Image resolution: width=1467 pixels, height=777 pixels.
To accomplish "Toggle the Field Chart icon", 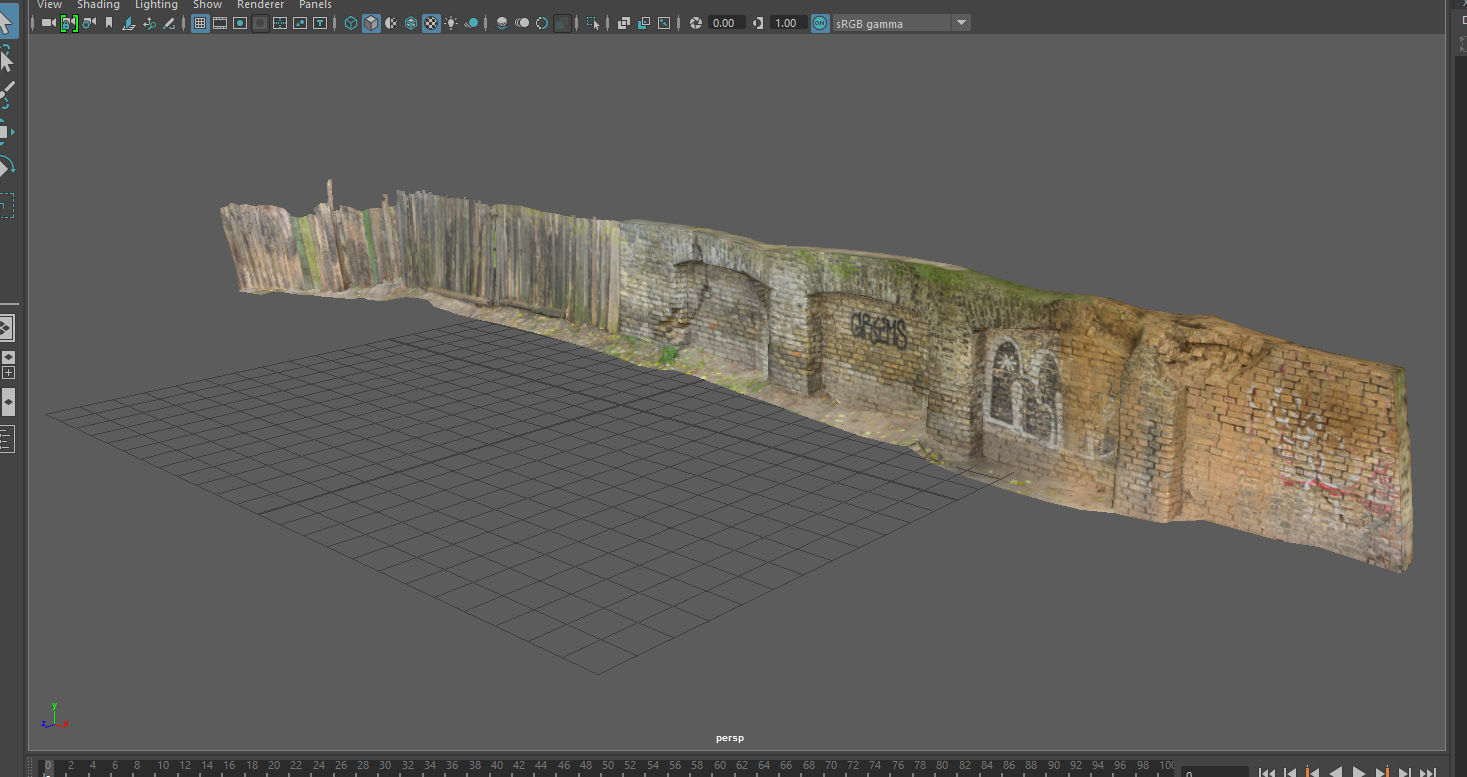I will pyautogui.click(x=280, y=23).
